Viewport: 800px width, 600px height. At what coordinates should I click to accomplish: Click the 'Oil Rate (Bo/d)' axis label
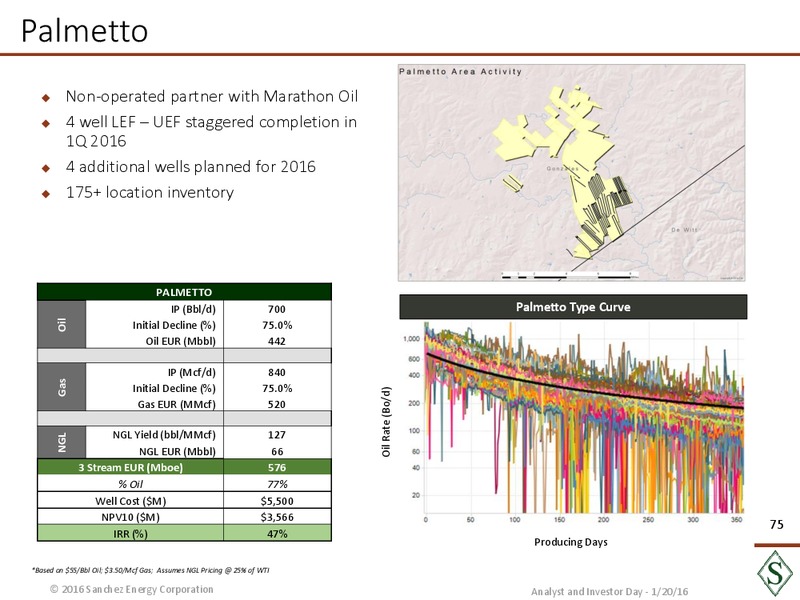387,421
